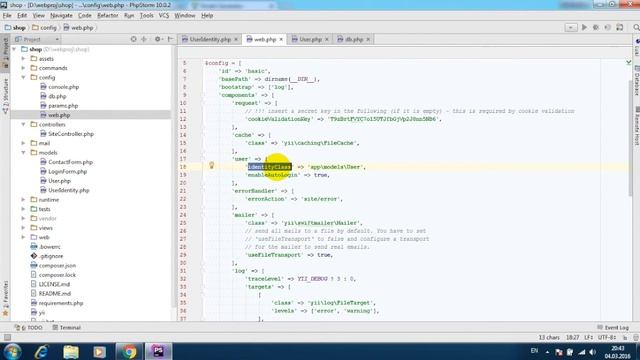Close the db.php editor tab
This screenshot has height=360, width=640.
[x=368, y=40]
